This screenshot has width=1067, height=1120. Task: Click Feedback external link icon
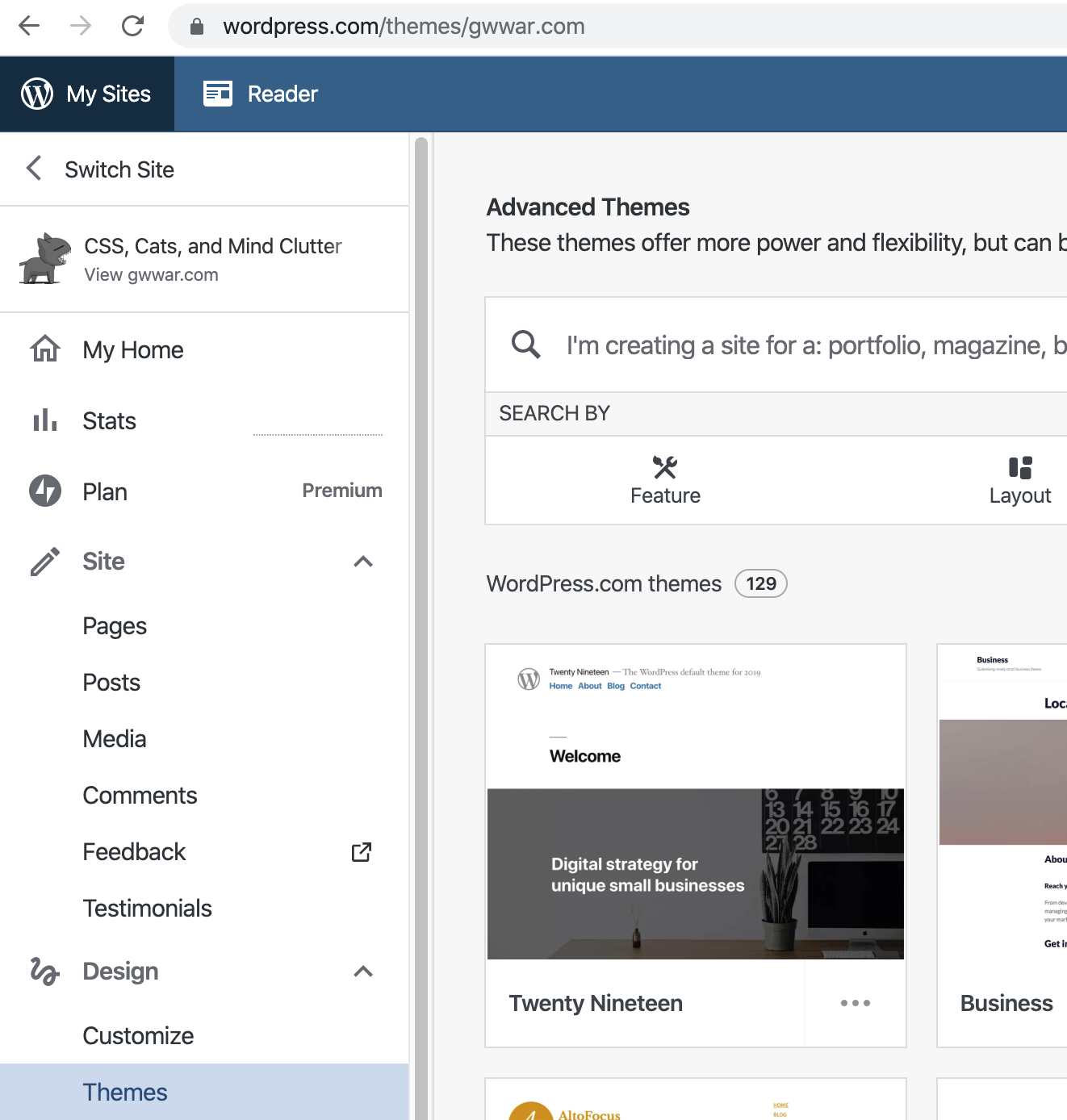click(x=362, y=852)
